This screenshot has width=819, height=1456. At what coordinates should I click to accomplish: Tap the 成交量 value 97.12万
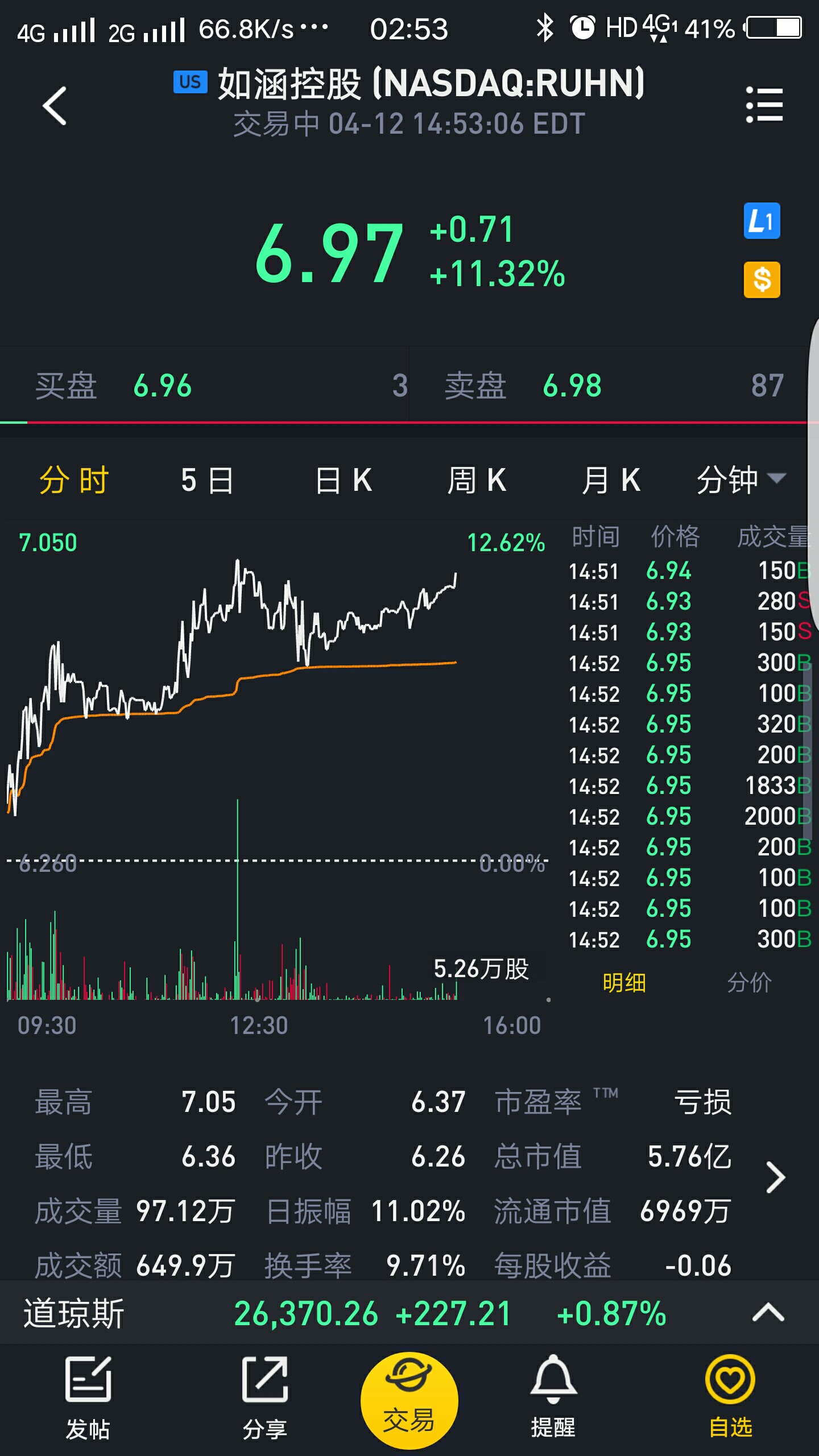pos(185,1211)
